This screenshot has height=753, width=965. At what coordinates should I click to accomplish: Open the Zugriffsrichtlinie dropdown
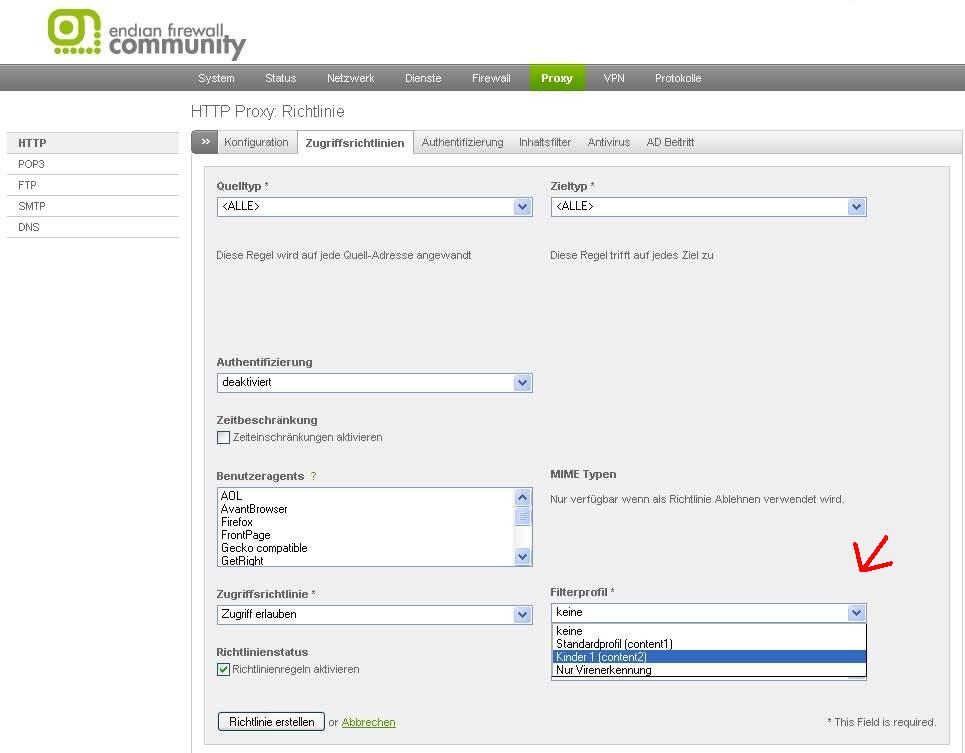pyautogui.click(x=374, y=615)
